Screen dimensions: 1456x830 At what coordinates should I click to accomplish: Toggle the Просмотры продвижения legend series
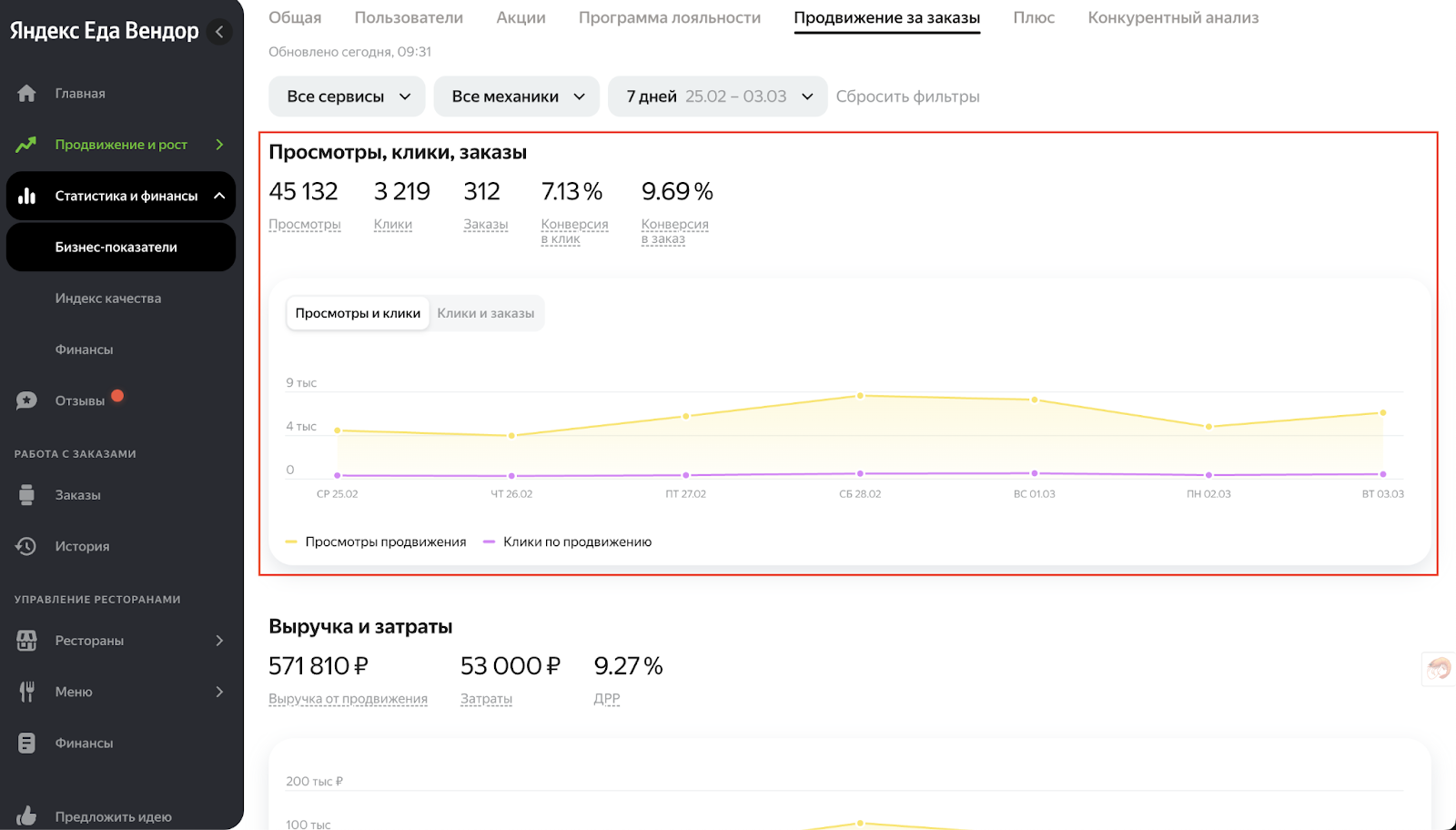[x=376, y=542]
